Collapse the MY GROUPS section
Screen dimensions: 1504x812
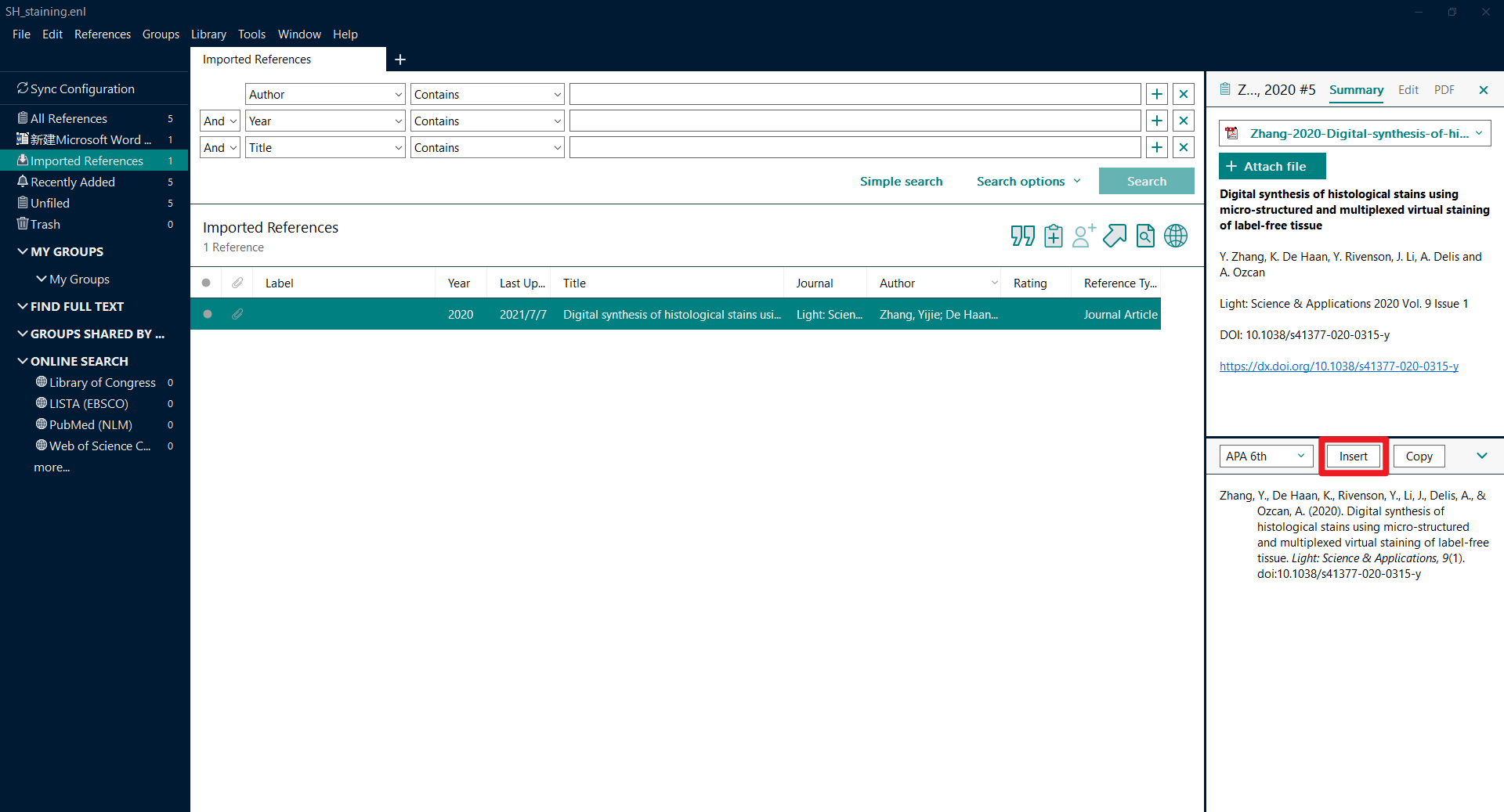coord(23,251)
